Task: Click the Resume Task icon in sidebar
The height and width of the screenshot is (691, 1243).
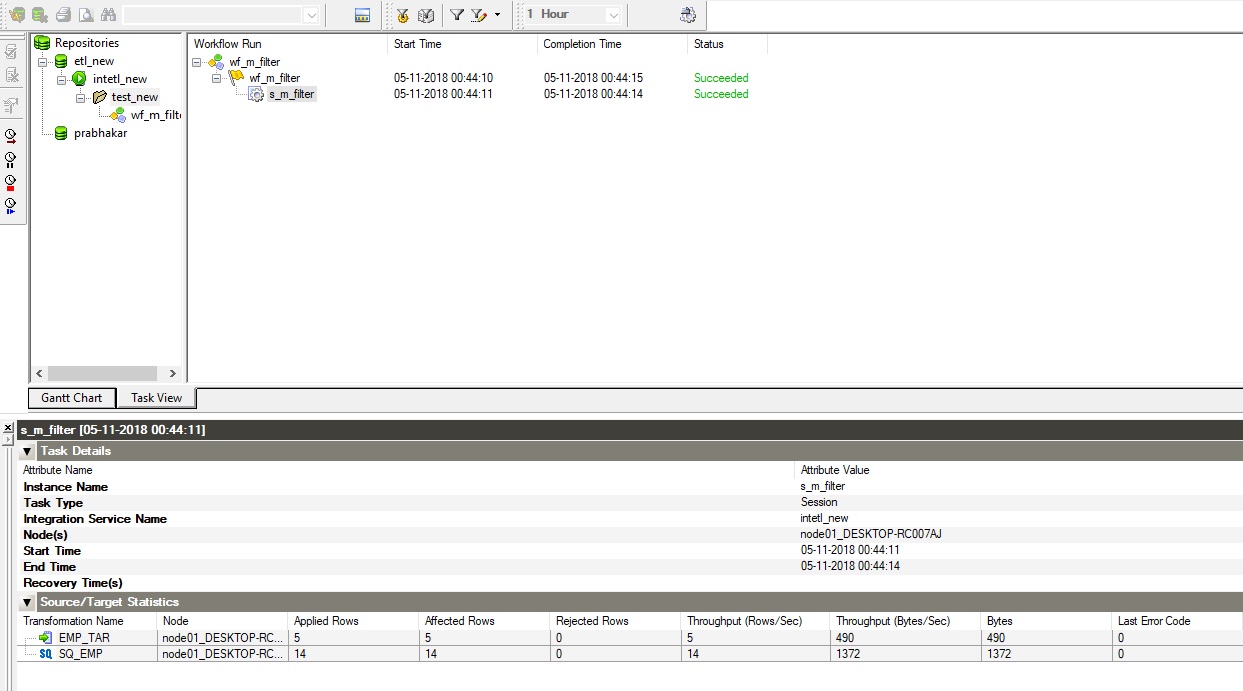Action: tap(12, 205)
